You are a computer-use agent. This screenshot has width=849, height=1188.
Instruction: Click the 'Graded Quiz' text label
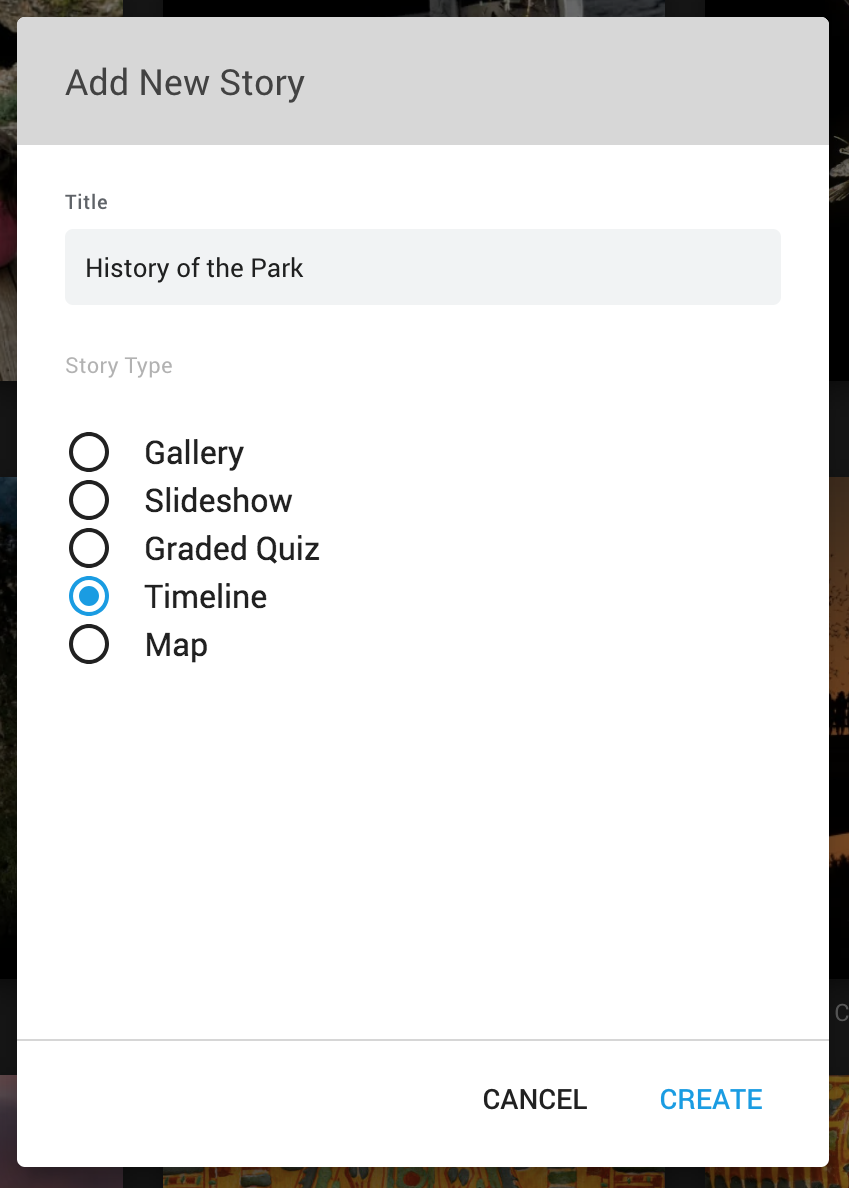pyautogui.click(x=232, y=549)
